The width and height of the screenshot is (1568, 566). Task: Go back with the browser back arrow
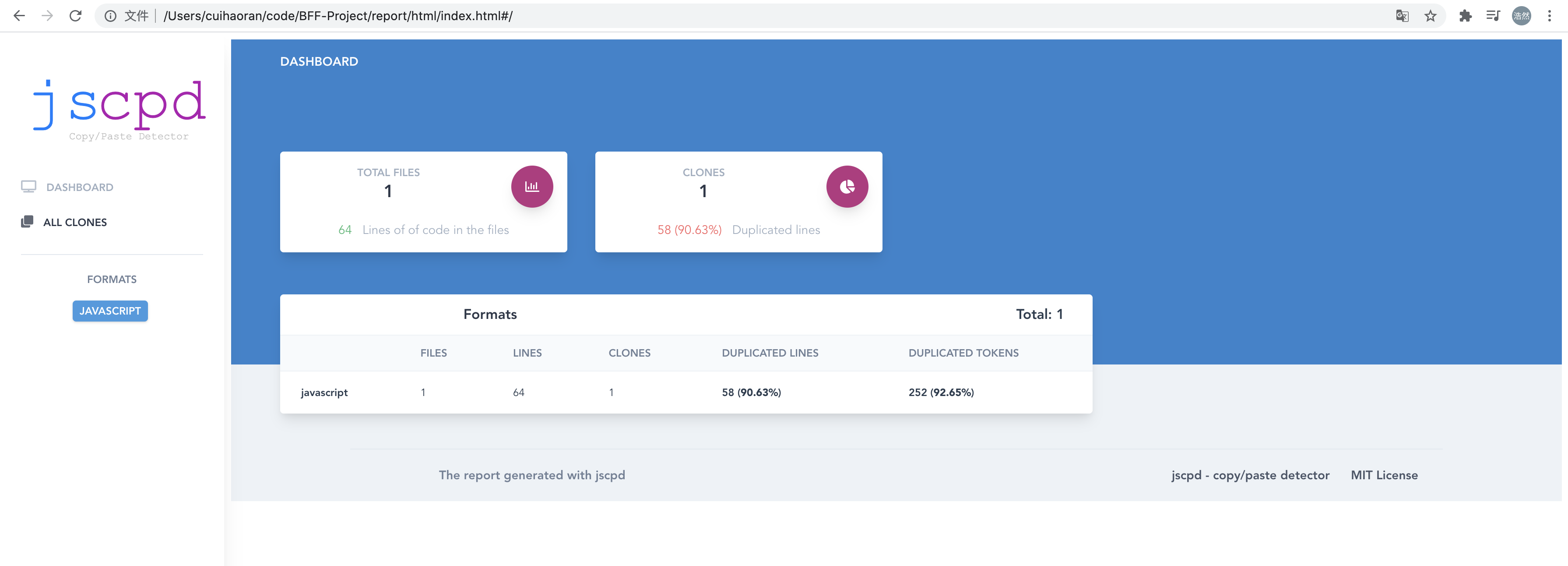click(19, 16)
